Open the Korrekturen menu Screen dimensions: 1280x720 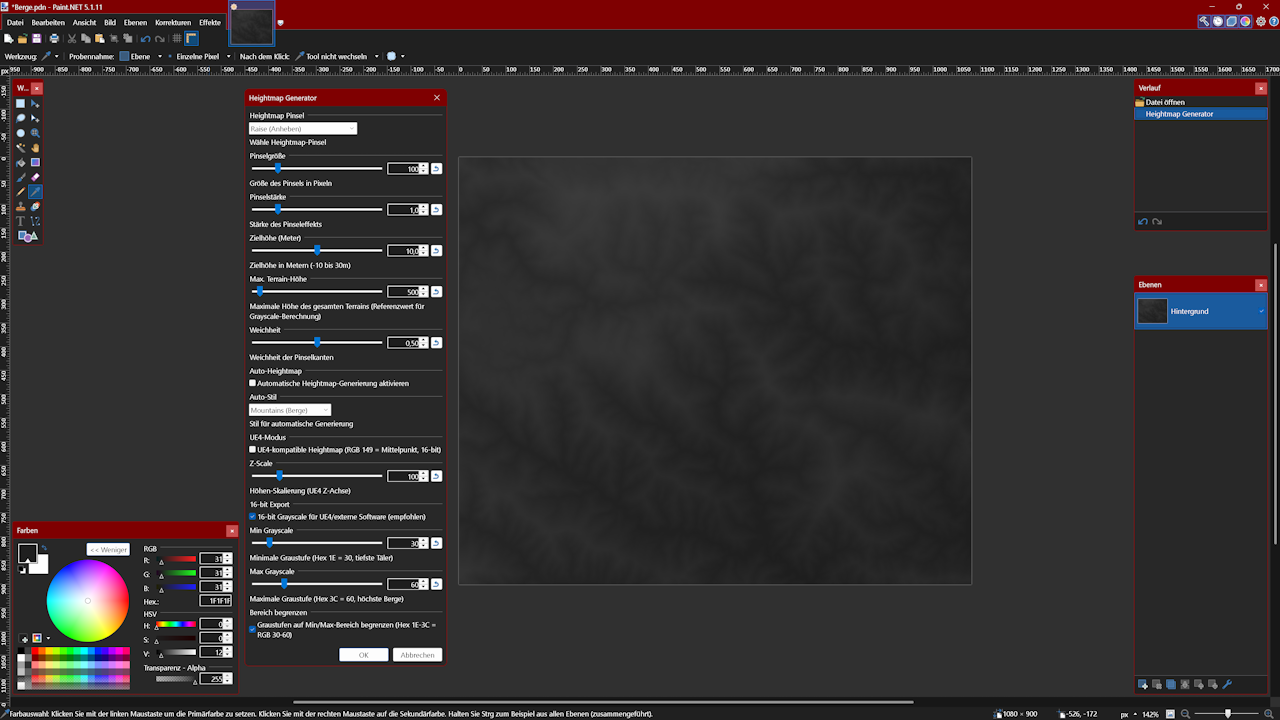pyautogui.click(x=173, y=22)
